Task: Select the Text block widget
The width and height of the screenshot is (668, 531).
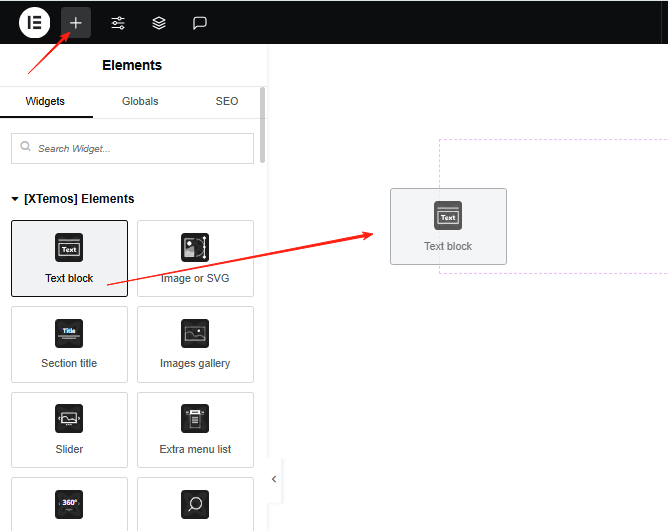Action: pos(69,258)
